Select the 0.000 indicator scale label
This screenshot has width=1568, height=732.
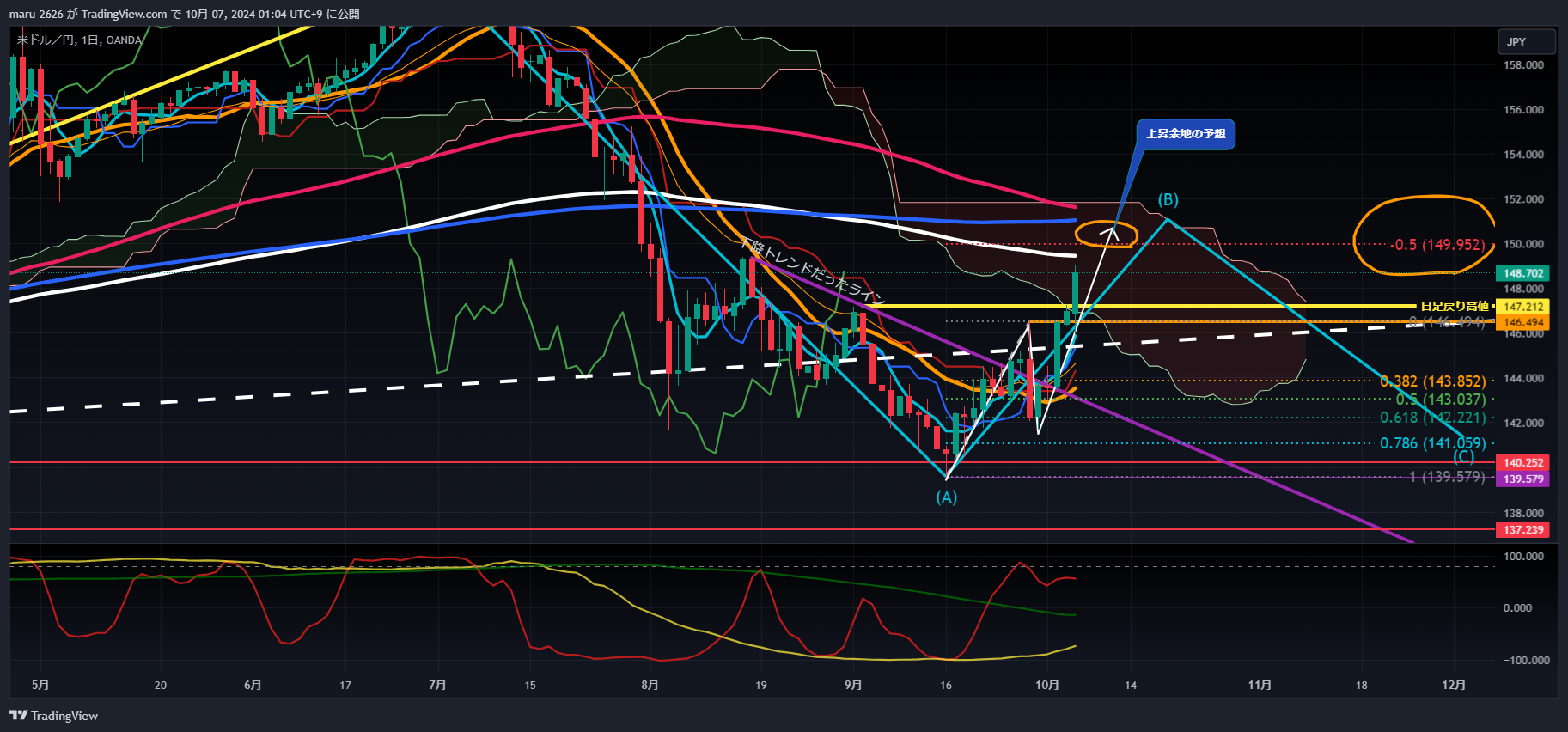coord(1517,608)
